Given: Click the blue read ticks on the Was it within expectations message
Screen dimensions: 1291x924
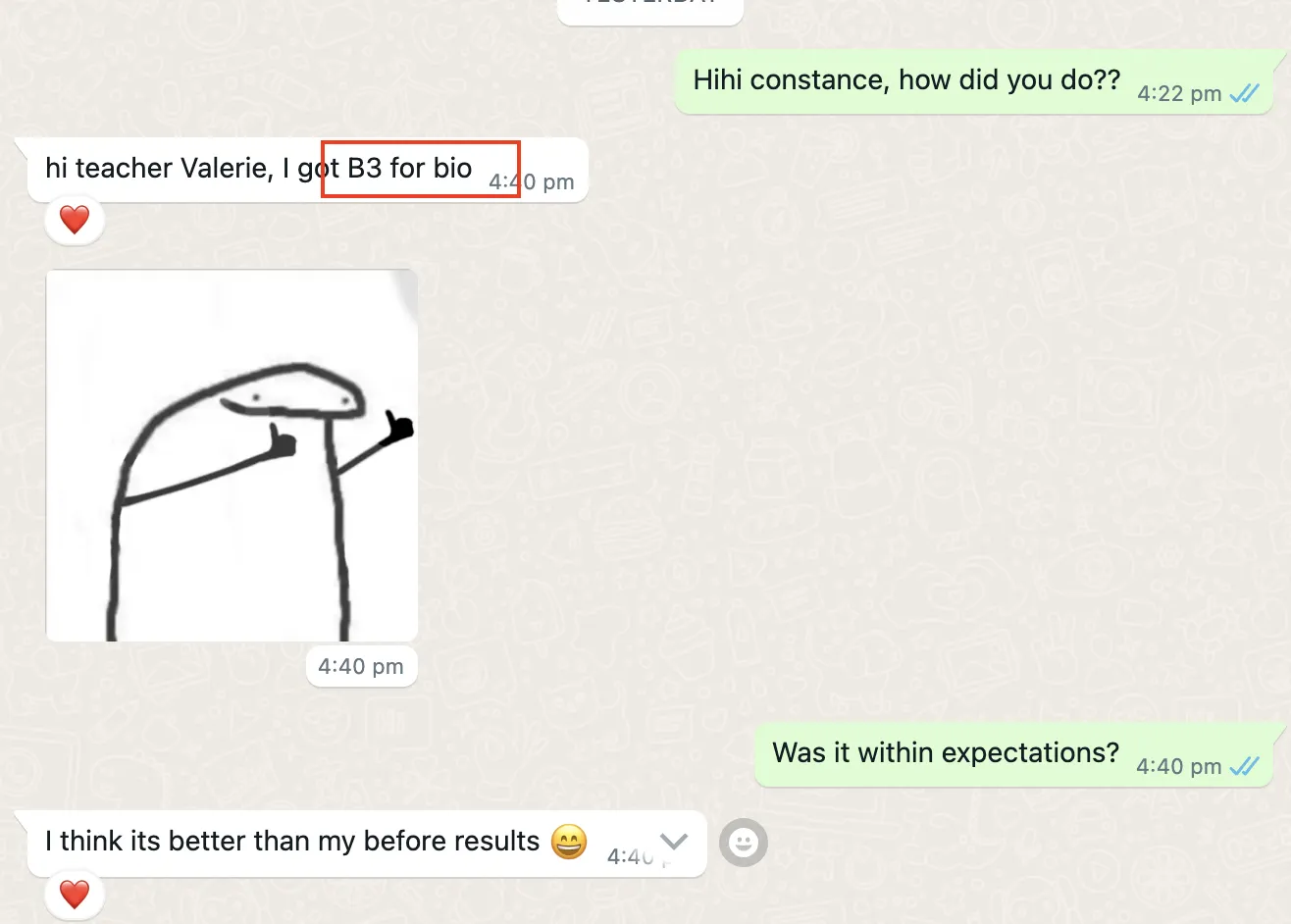Looking at the screenshot, I should click(1245, 766).
